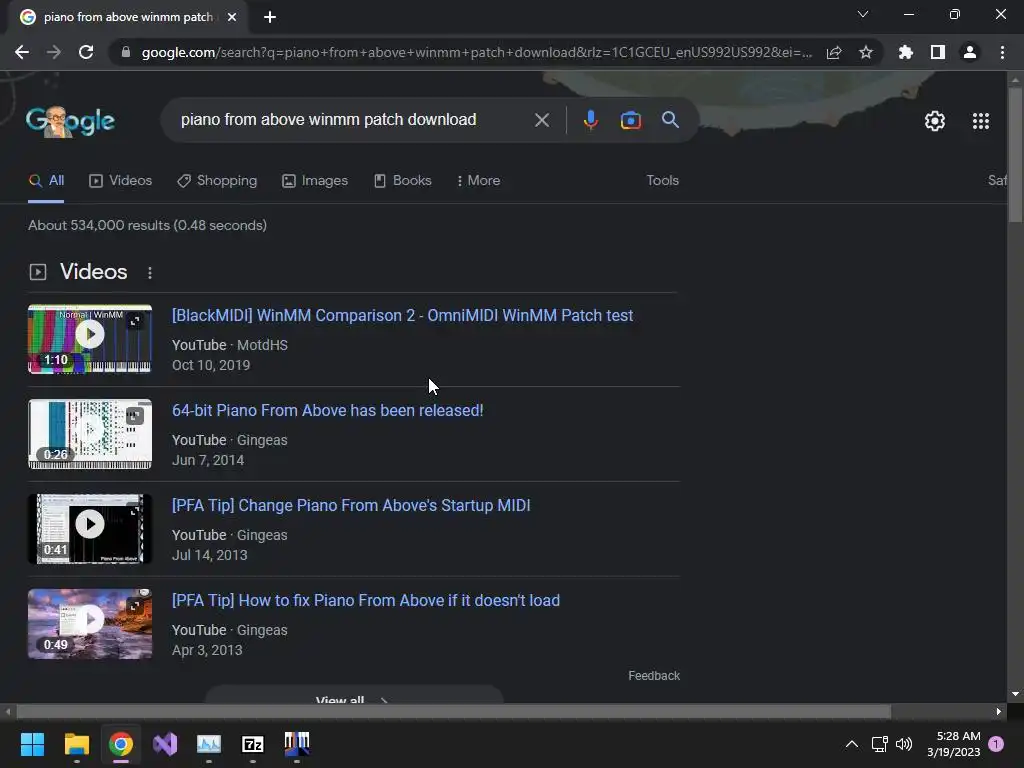The height and width of the screenshot is (768, 1024).
Task: Select the All results tab
Action: tap(46, 181)
